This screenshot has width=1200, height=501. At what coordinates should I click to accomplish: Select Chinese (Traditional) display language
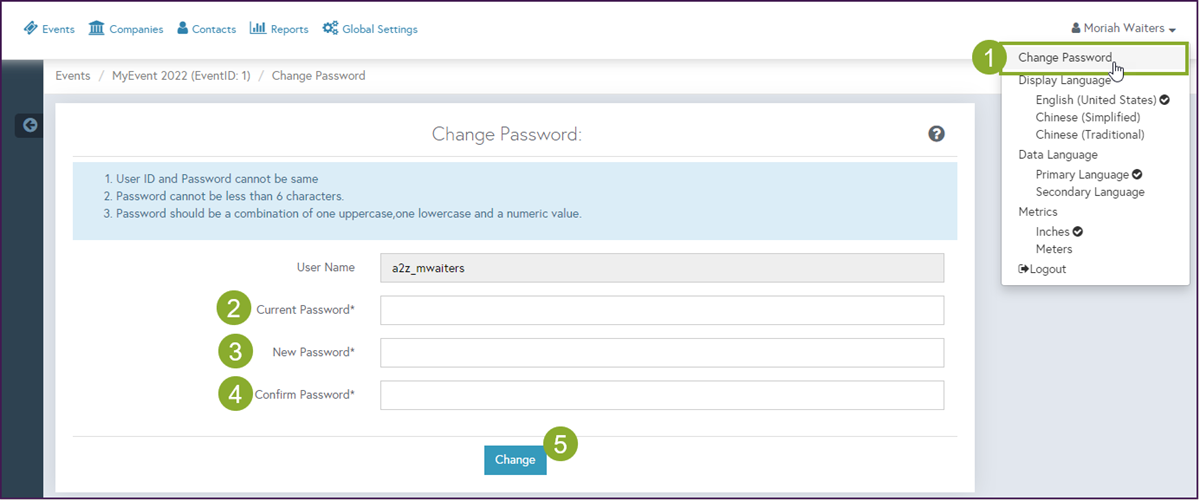[1089, 134]
